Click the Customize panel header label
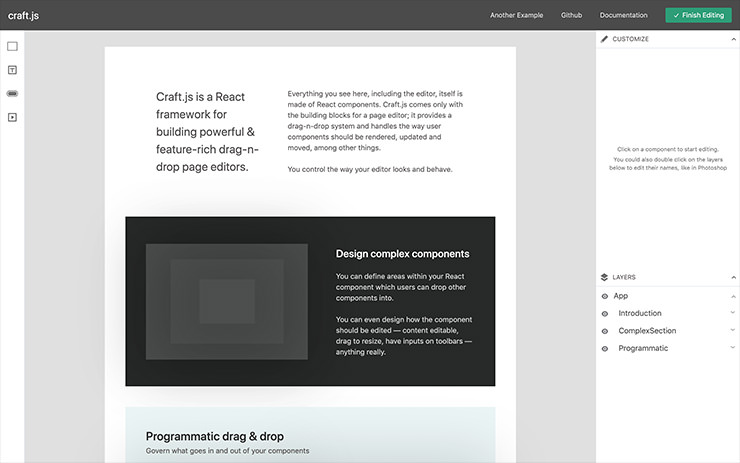 [x=631, y=39]
